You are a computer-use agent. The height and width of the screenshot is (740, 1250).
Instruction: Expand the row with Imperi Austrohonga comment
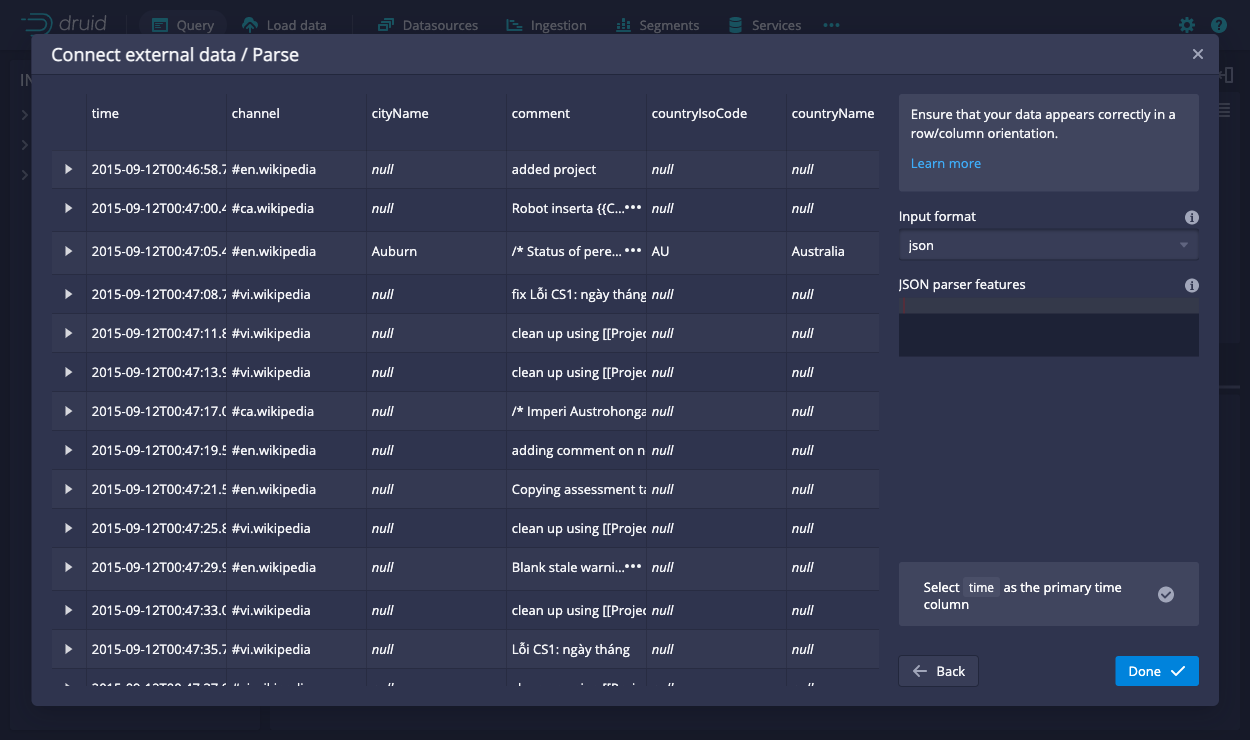(x=69, y=411)
